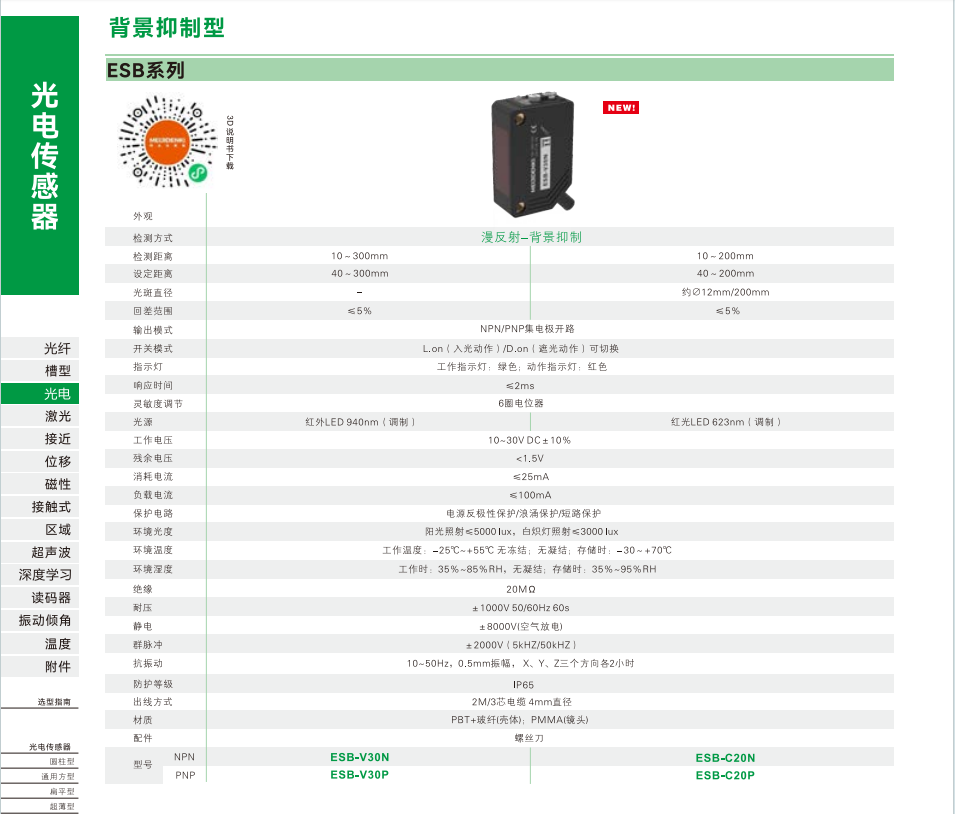
Task: Open the 圆柱型 sub-category link
Action: point(62,762)
